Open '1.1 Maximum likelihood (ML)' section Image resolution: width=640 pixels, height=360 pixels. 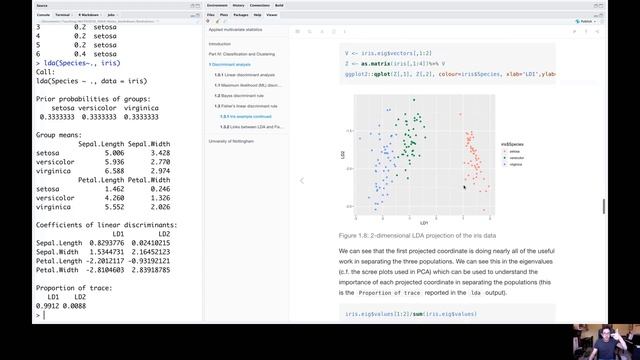click(x=247, y=85)
